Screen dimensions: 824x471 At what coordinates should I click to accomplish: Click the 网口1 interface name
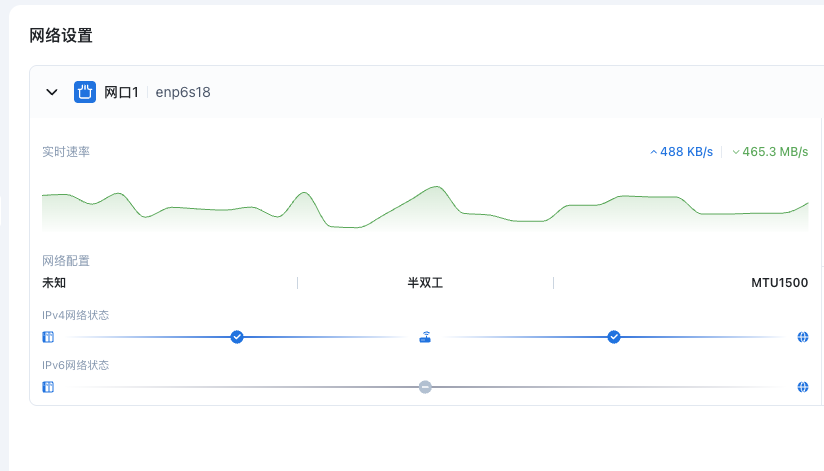(x=121, y=92)
